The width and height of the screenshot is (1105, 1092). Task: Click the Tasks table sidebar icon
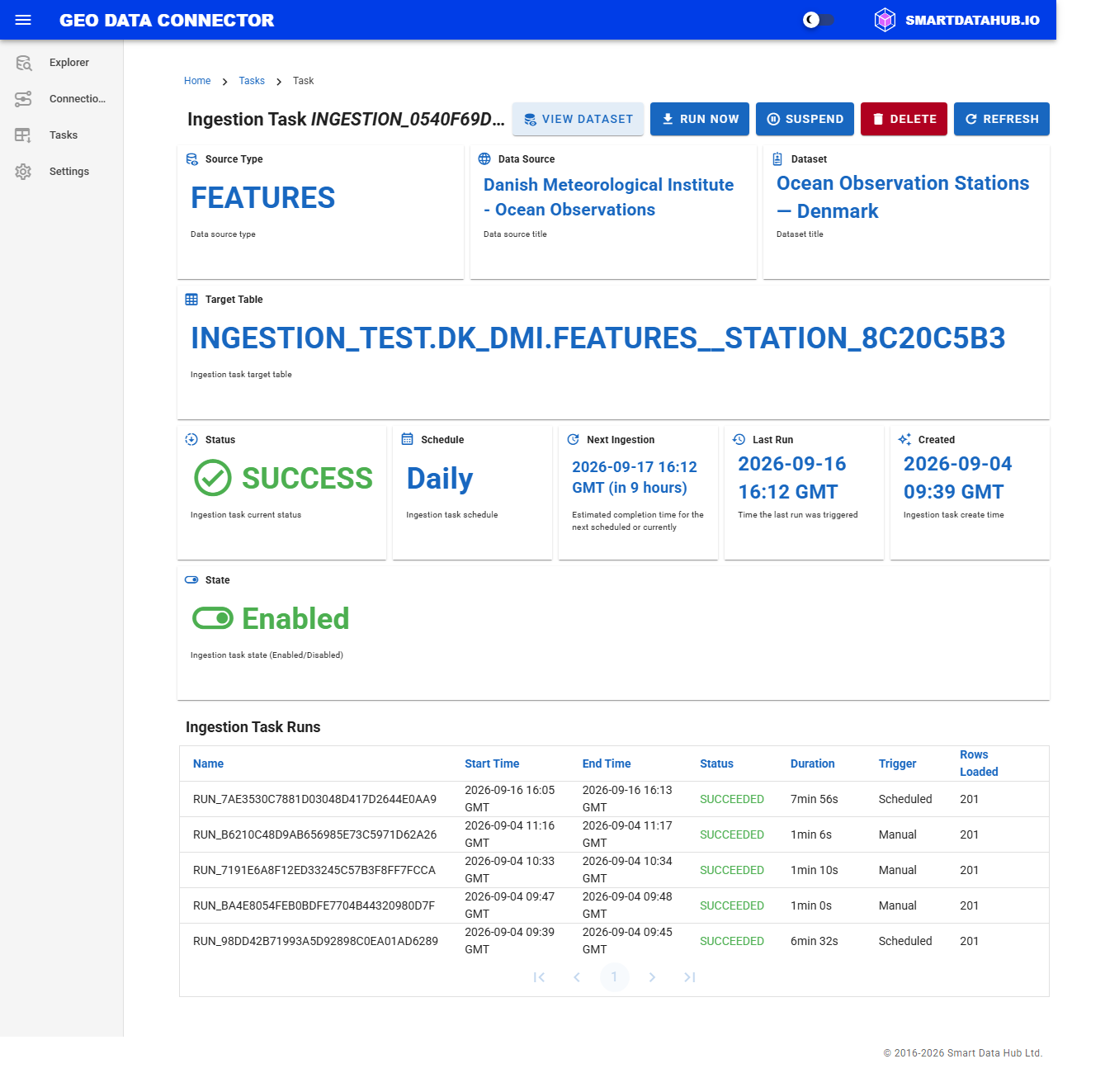[23, 135]
